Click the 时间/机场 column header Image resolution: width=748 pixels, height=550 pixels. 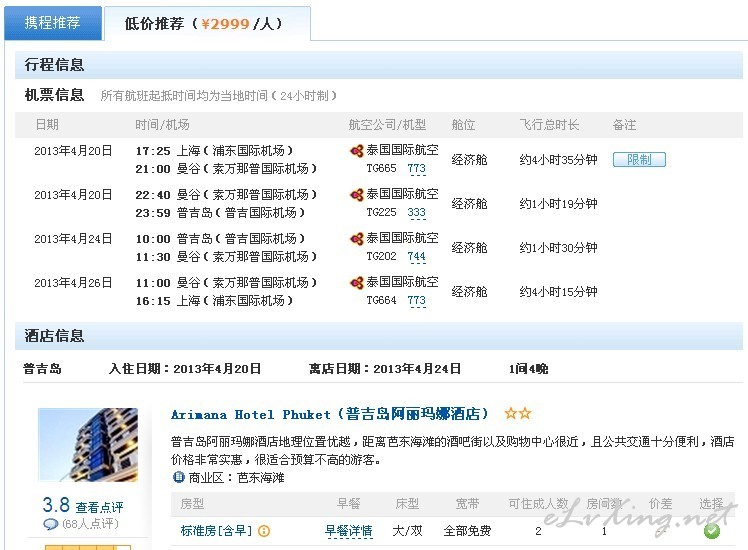pos(162,125)
